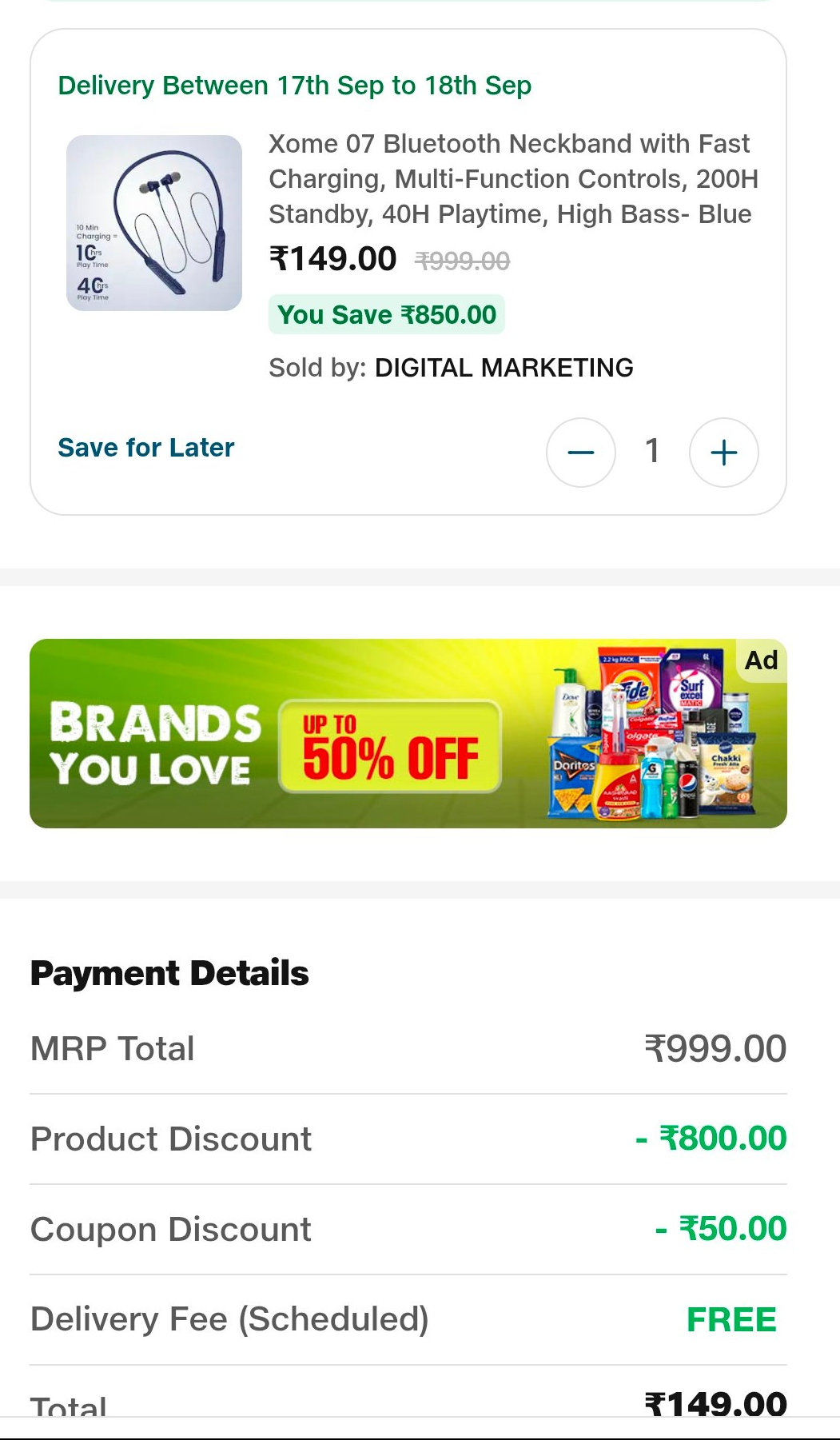Click the Ad label on banner
This screenshot has width=840, height=1440.
click(x=761, y=660)
